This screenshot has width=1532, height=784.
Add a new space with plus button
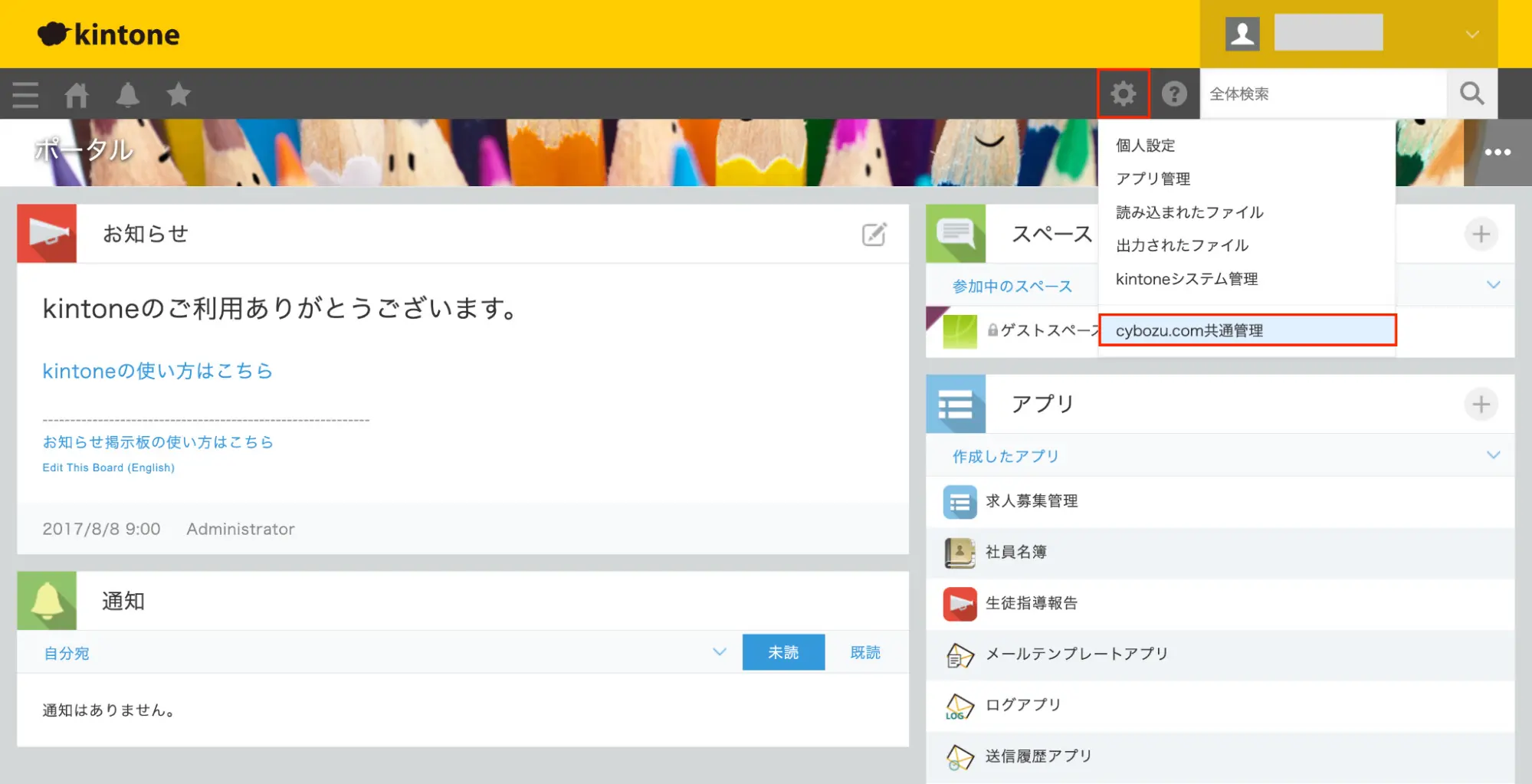[1481, 234]
